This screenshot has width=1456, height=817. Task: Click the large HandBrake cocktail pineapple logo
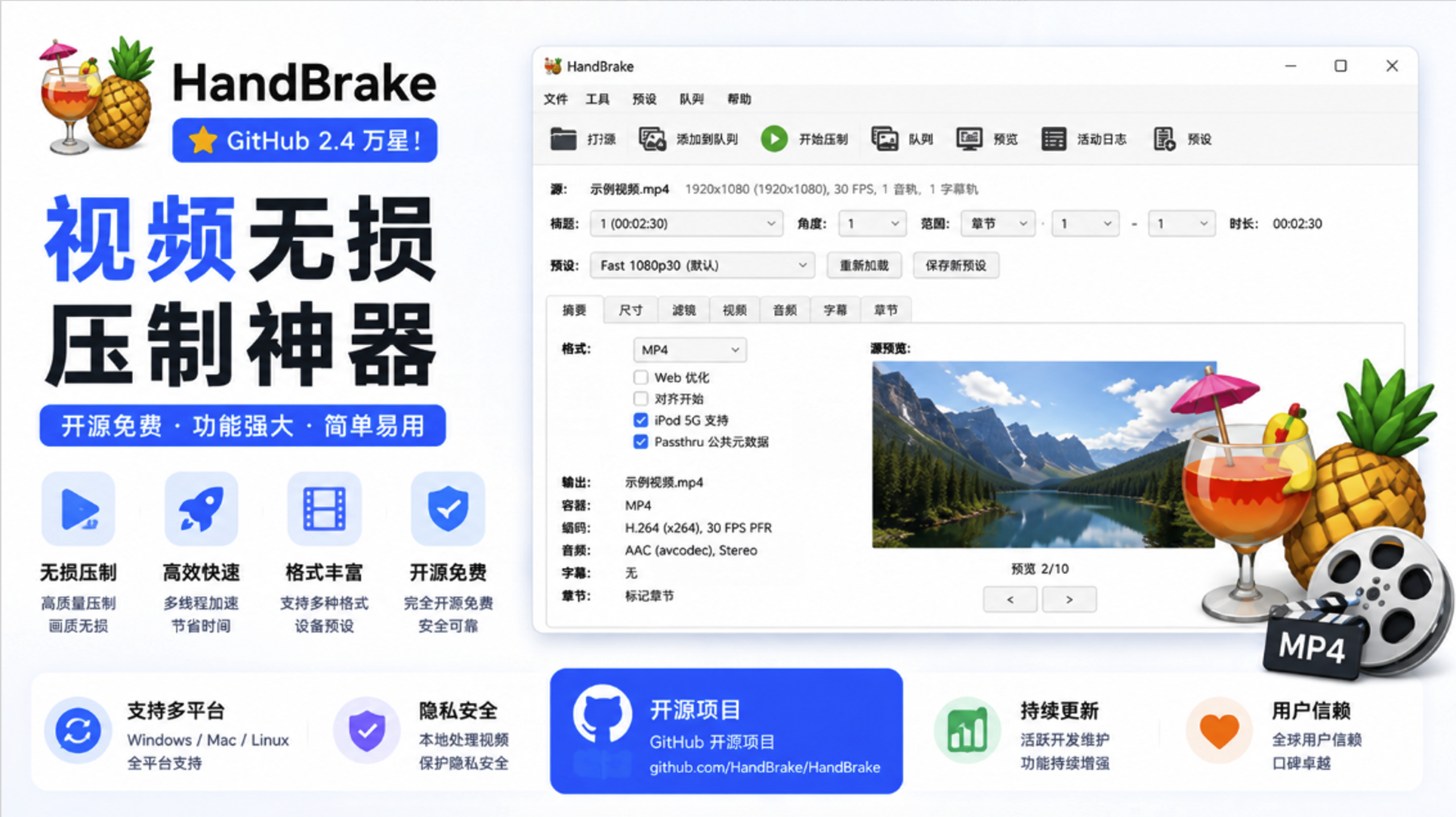[97, 96]
